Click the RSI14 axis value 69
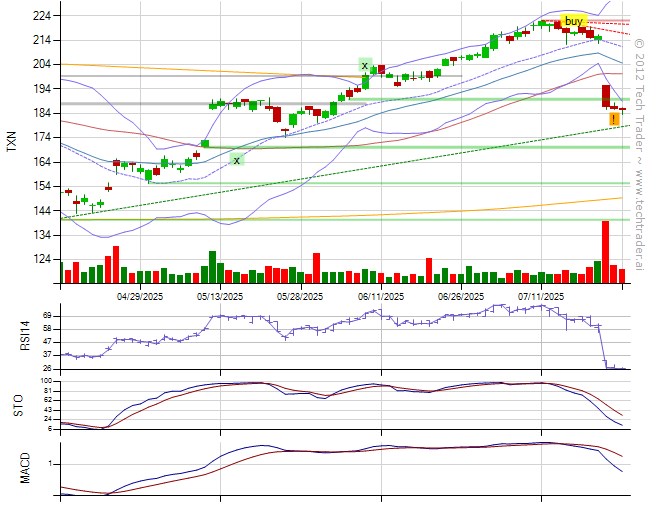 (46, 315)
